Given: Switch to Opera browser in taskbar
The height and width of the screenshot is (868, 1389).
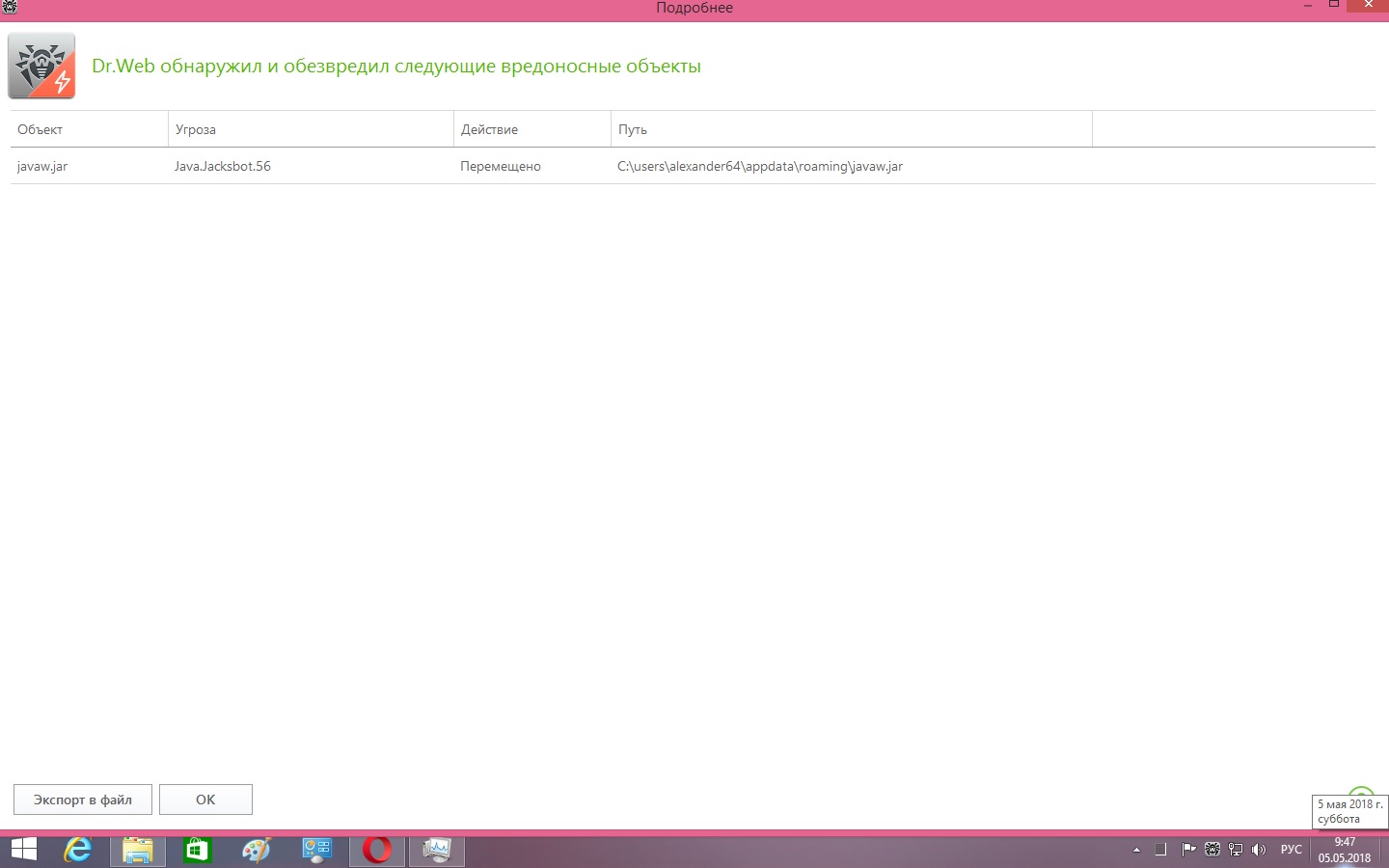Looking at the screenshot, I should (x=377, y=850).
